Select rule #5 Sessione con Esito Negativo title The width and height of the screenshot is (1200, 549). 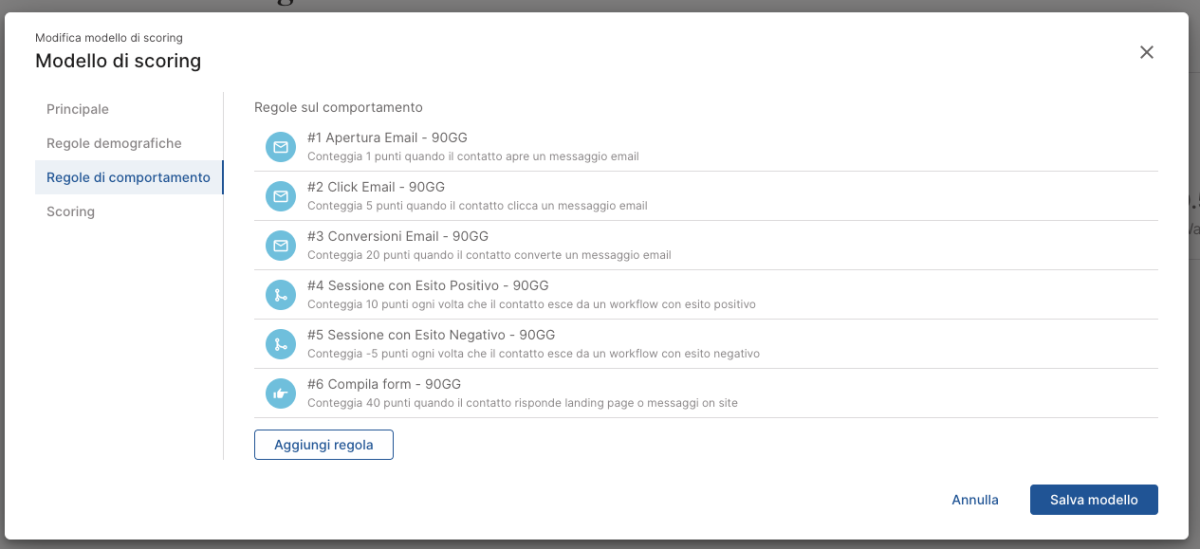click(431, 335)
